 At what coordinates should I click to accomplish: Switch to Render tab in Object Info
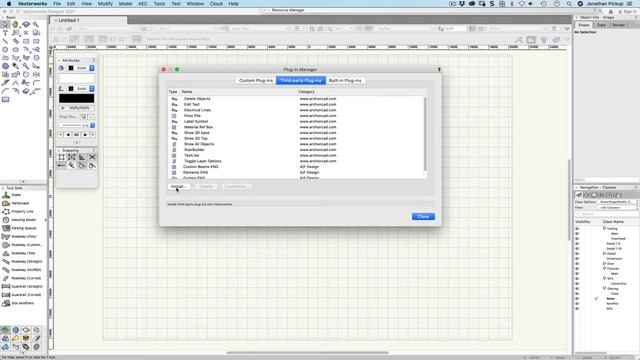coord(619,25)
